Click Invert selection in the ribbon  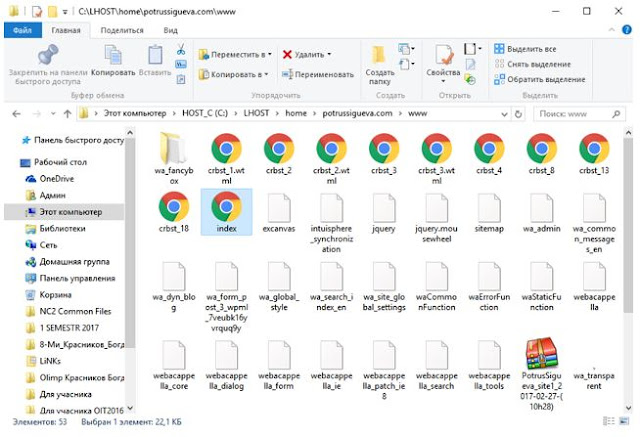[x=540, y=79]
